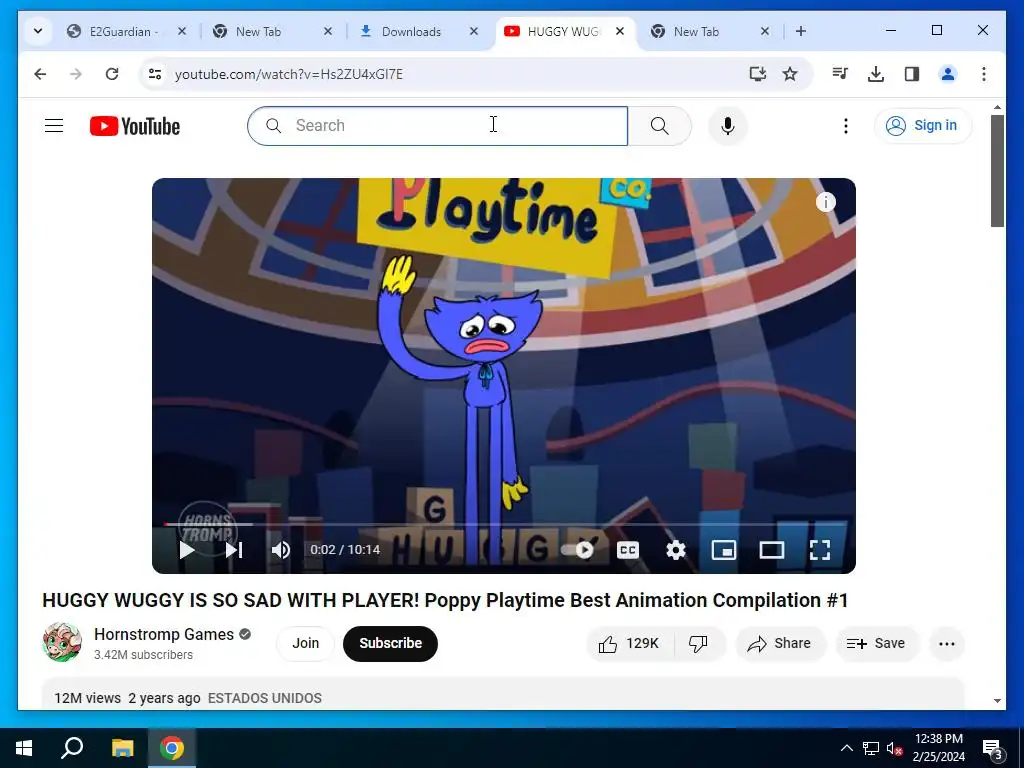The image size is (1024, 768).
Task: Bookmark this page with the star
Action: click(x=790, y=74)
